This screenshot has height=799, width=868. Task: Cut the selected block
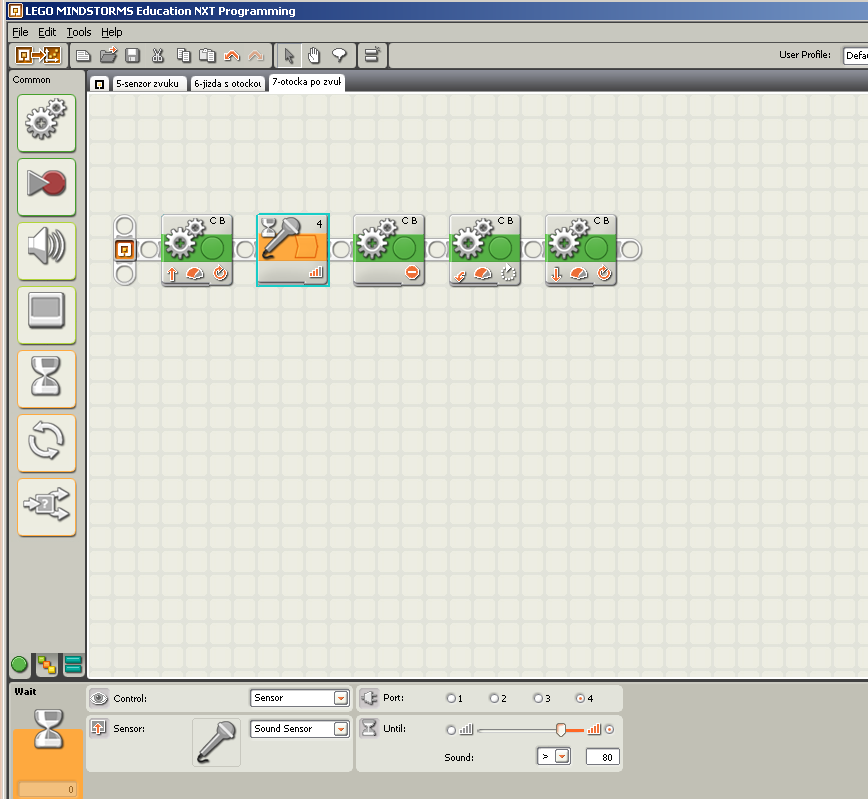click(x=158, y=55)
